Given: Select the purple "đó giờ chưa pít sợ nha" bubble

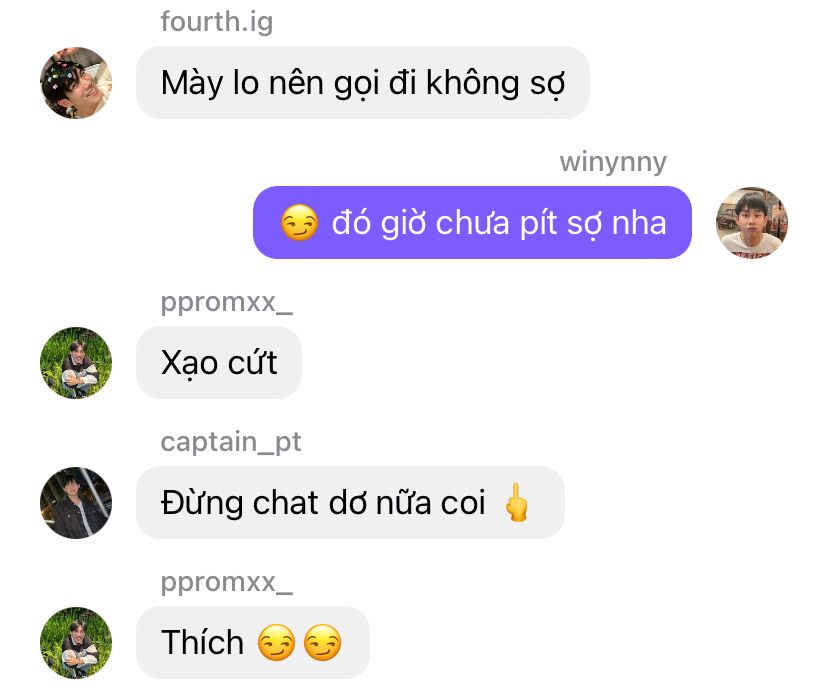Looking at the screenshot, I should pos(472,222).
